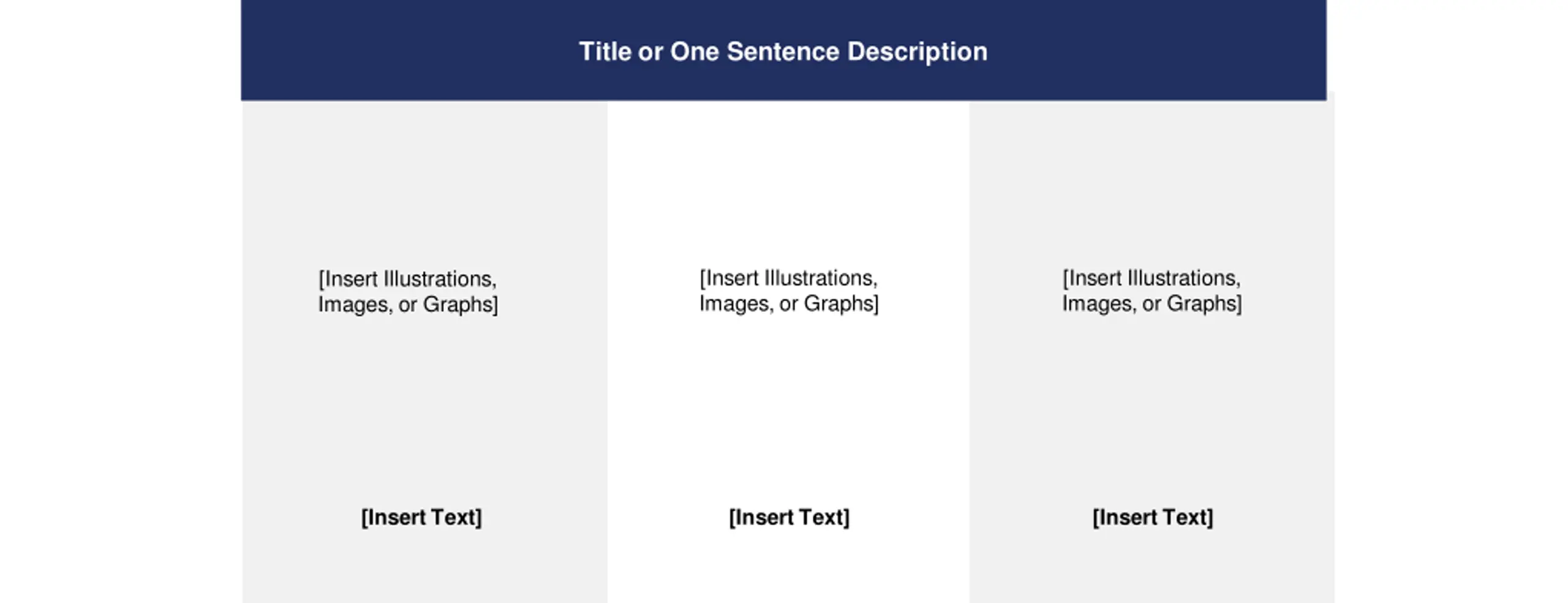Click the middle column [Insert Text] placeholder
This screenshot has height=603, width=1568.
tap(789, 517)
